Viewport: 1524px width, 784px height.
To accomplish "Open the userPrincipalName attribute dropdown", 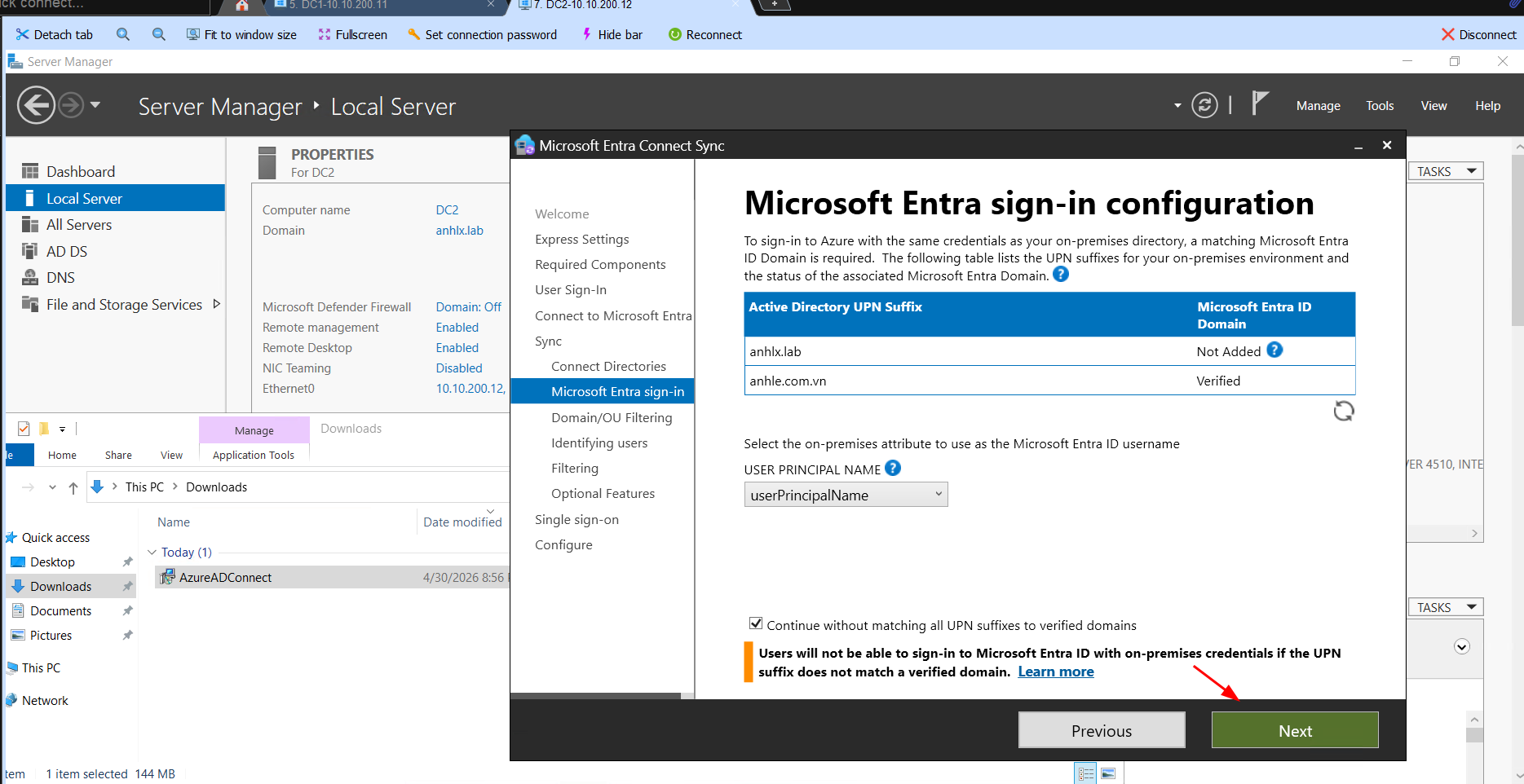I will pyautogui.click(x=846, y=495).
